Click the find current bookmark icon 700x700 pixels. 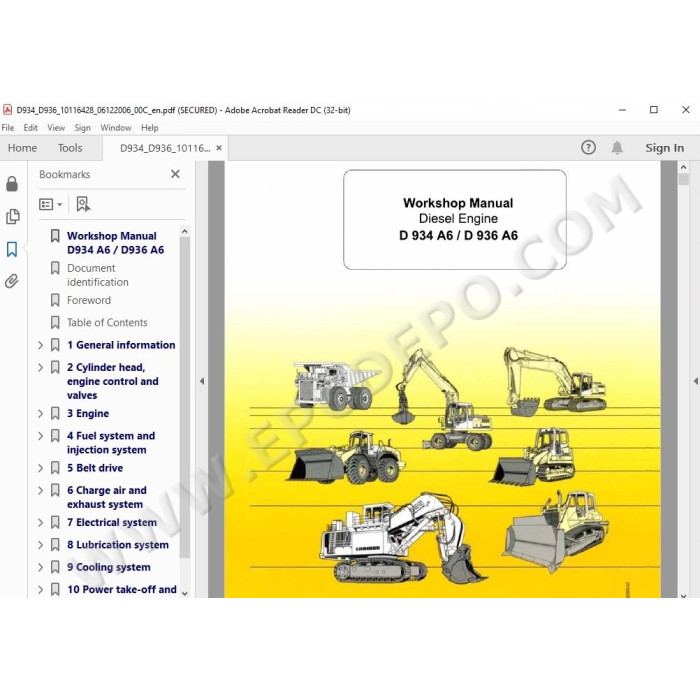coord(83,204)
